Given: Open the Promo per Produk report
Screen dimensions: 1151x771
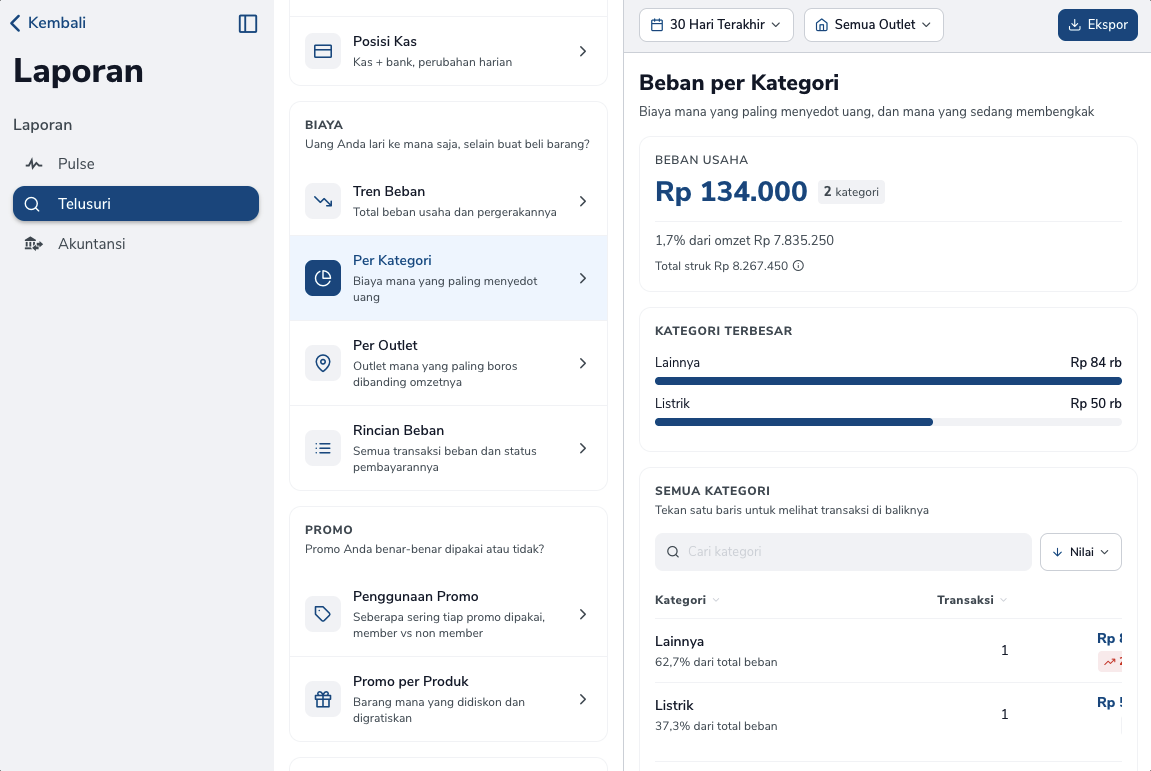Looking at the screenshot, I should (449, 700).
